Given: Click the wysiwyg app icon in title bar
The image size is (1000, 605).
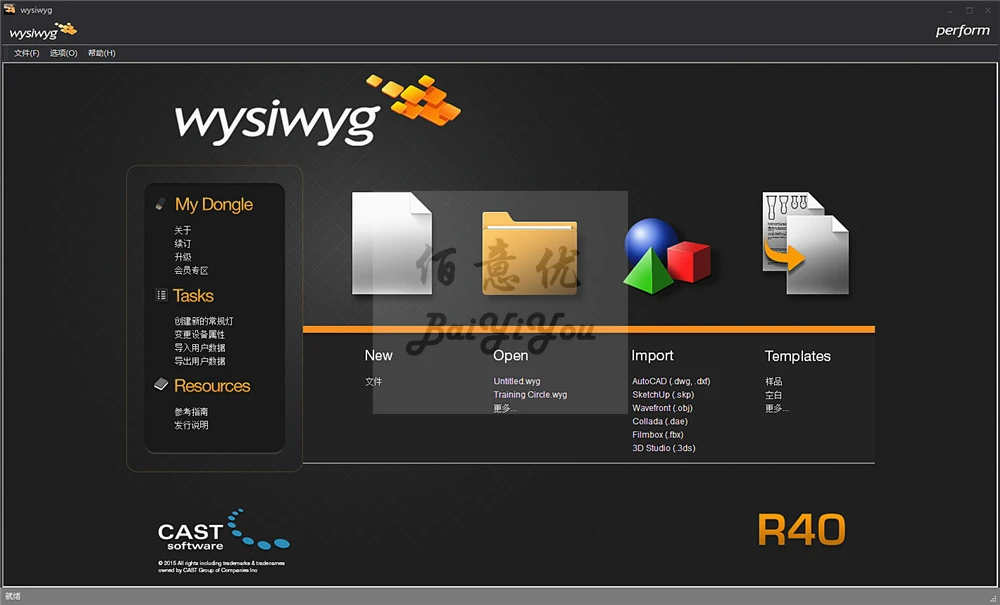Looking at the screenshot, I should (10, 10).
